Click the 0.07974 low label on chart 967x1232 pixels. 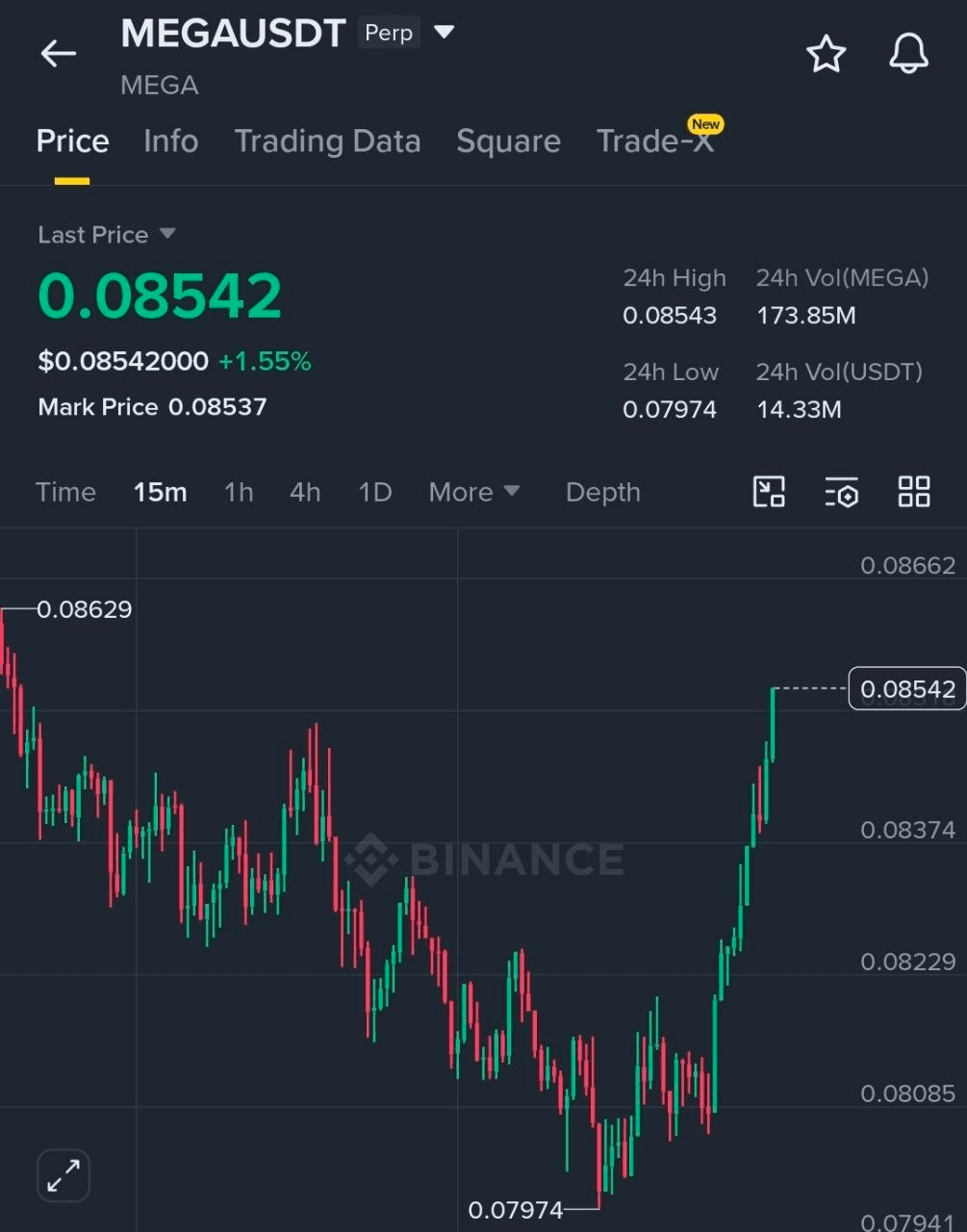(x=516, y=1210)
